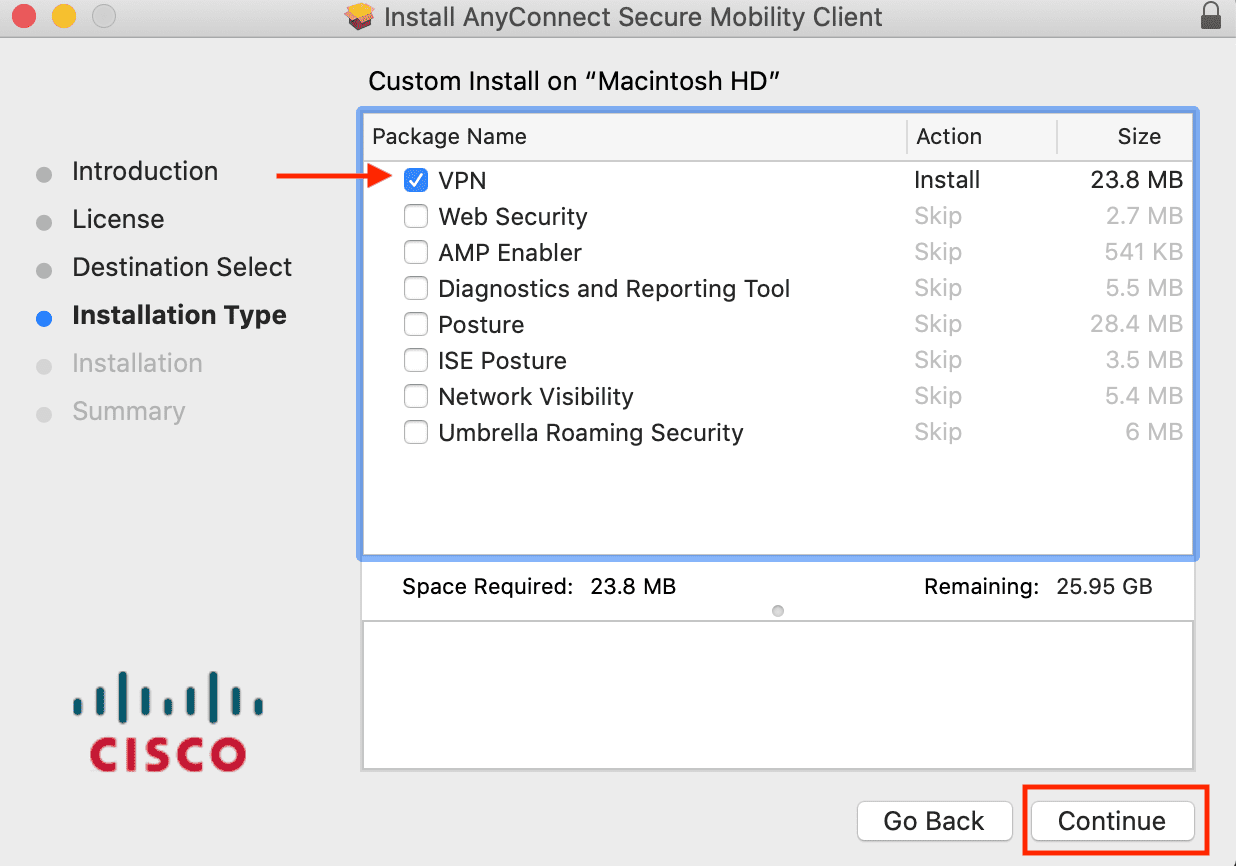
Task: Minimize the installer with yellow button
Action: (65, 17)
